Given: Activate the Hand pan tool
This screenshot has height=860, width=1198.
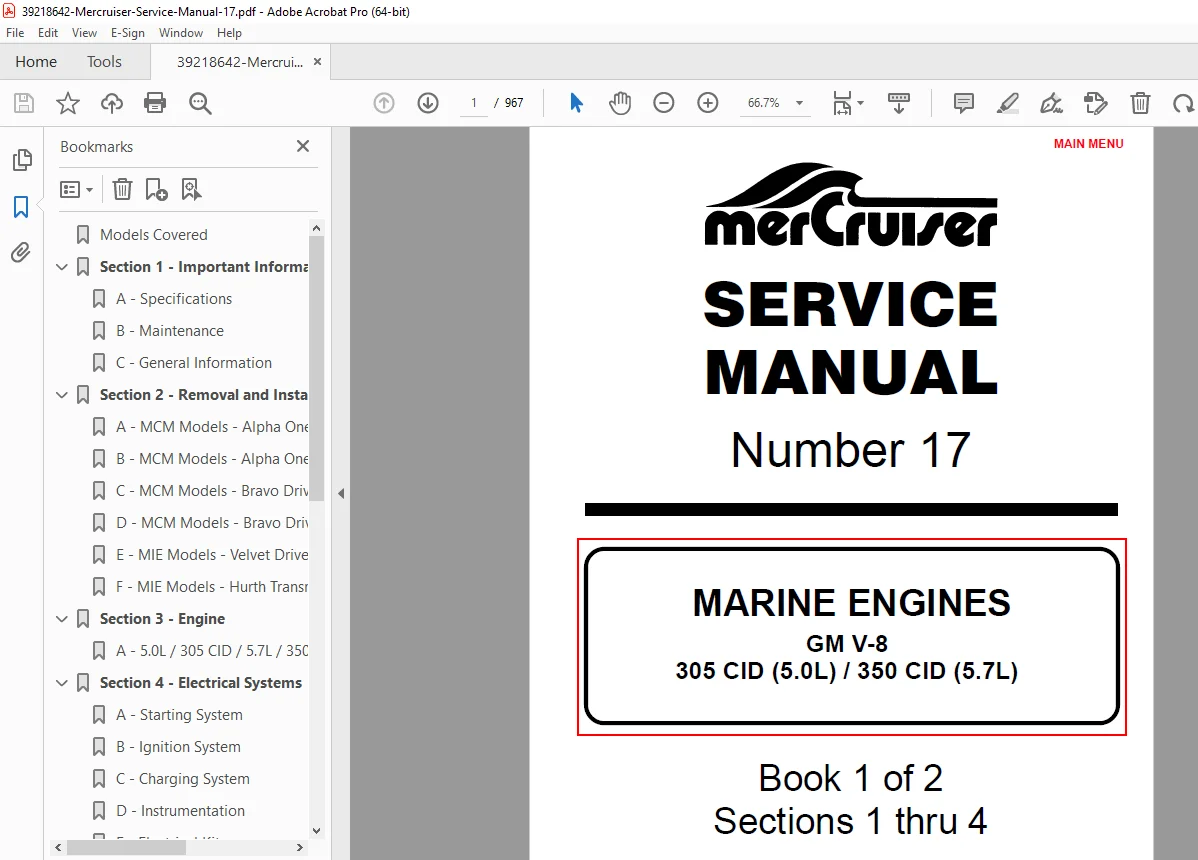Looking at the screenshot, I should [x=620, y=102].
